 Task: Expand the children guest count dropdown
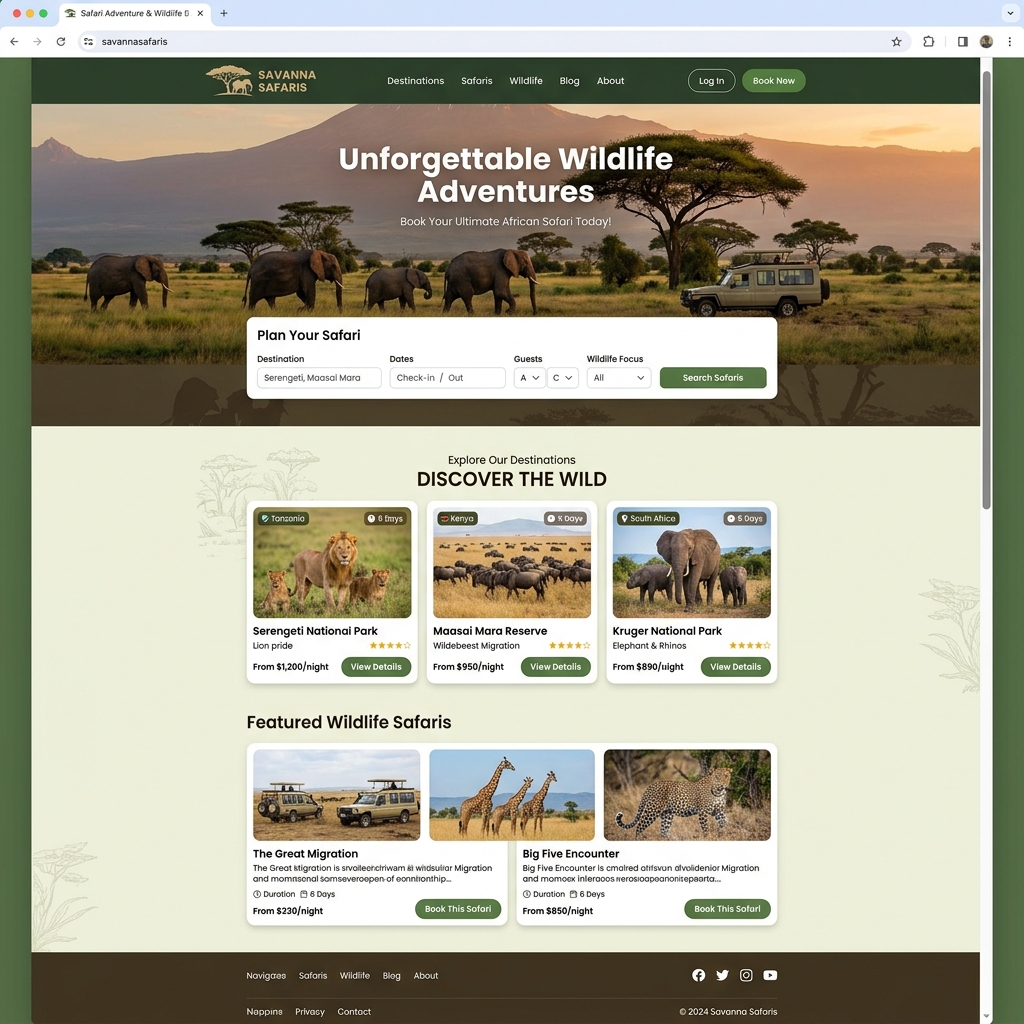562,377
